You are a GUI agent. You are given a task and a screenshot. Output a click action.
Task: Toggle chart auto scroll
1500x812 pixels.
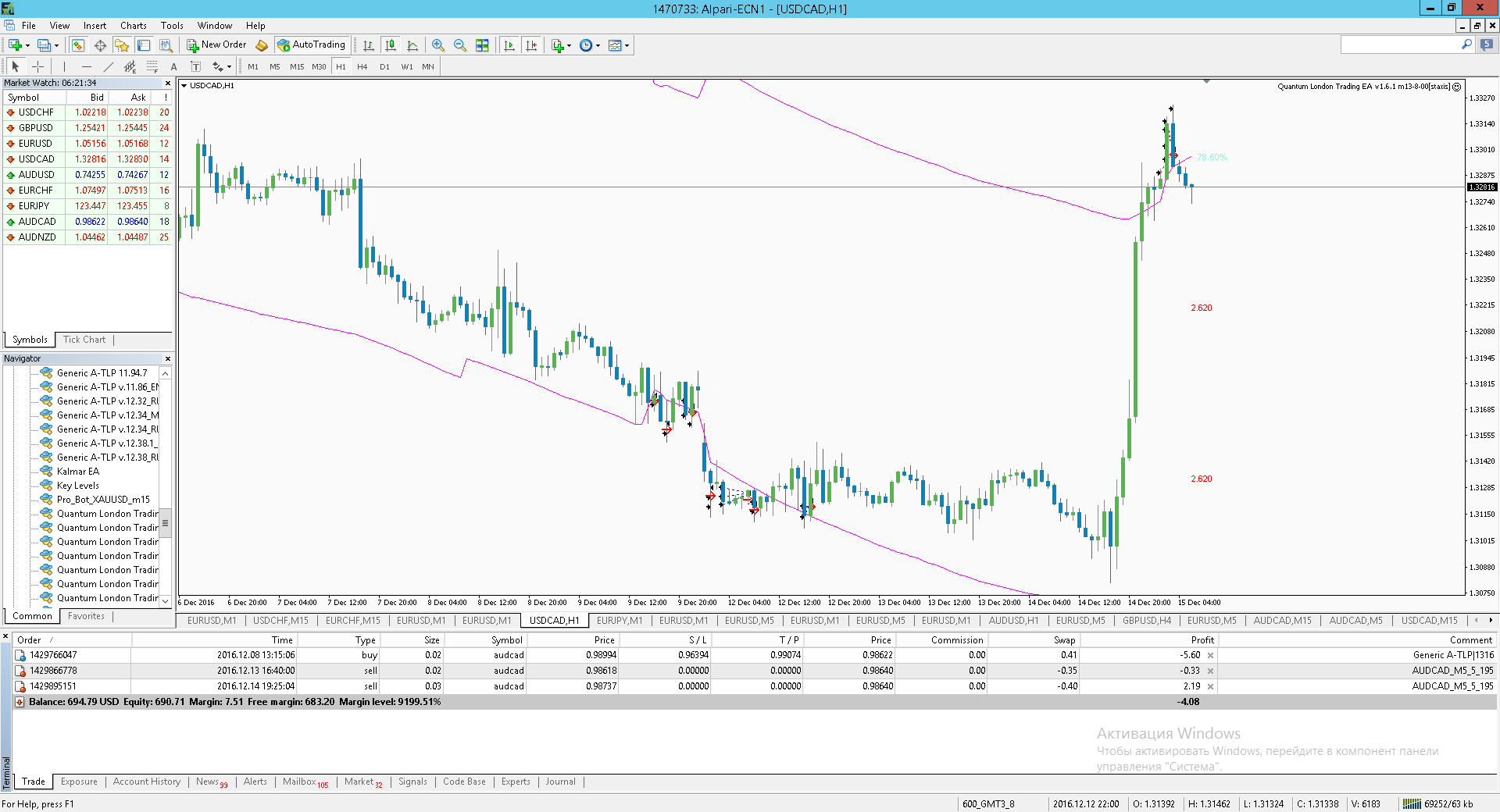point(509,45)
